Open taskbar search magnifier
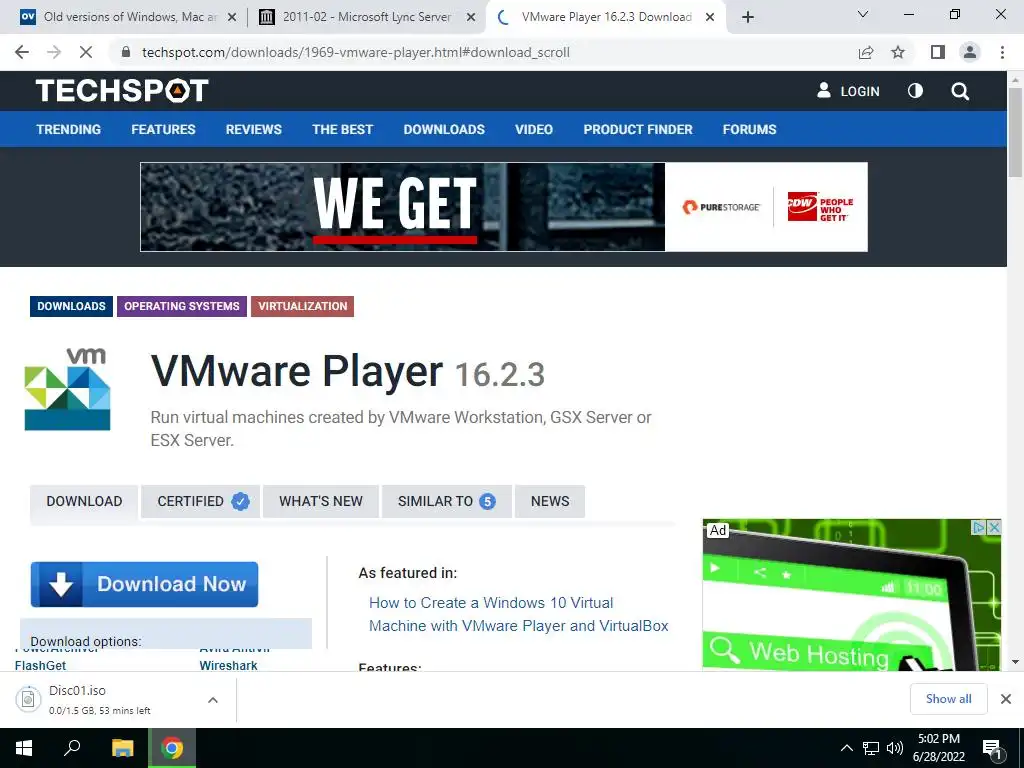Image resolution: width=1024 pixels, height=768 pixels. 72,748
